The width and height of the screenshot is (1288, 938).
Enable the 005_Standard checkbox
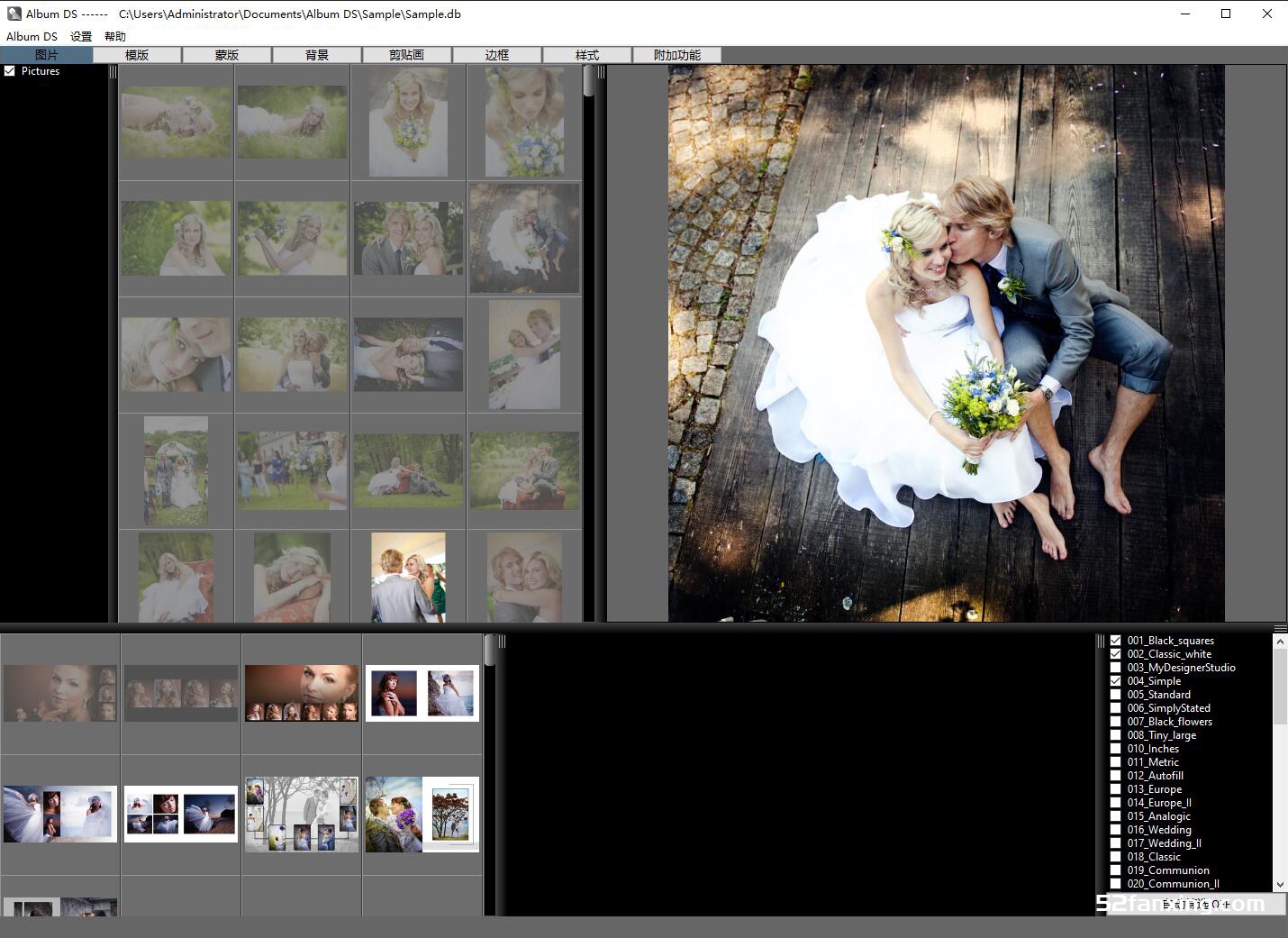(1116, 695)
